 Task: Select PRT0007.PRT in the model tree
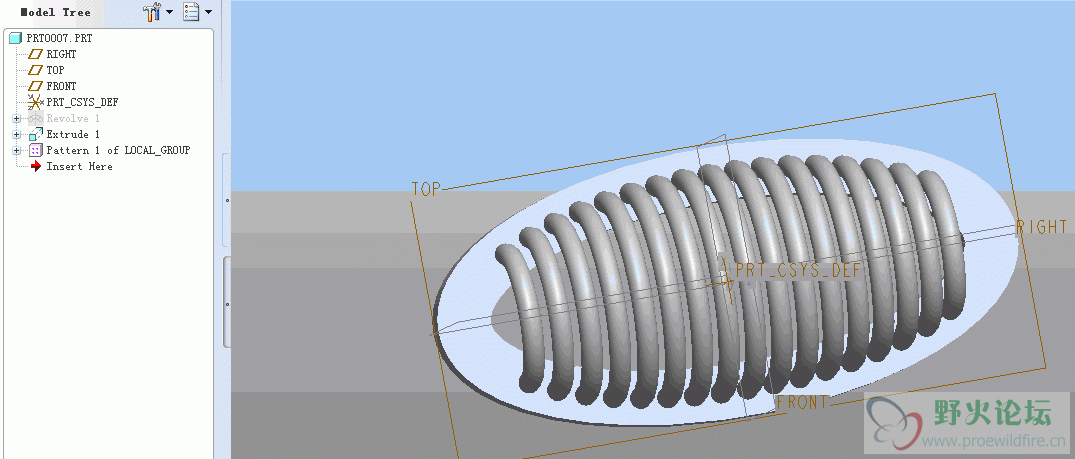coord(59,38)
